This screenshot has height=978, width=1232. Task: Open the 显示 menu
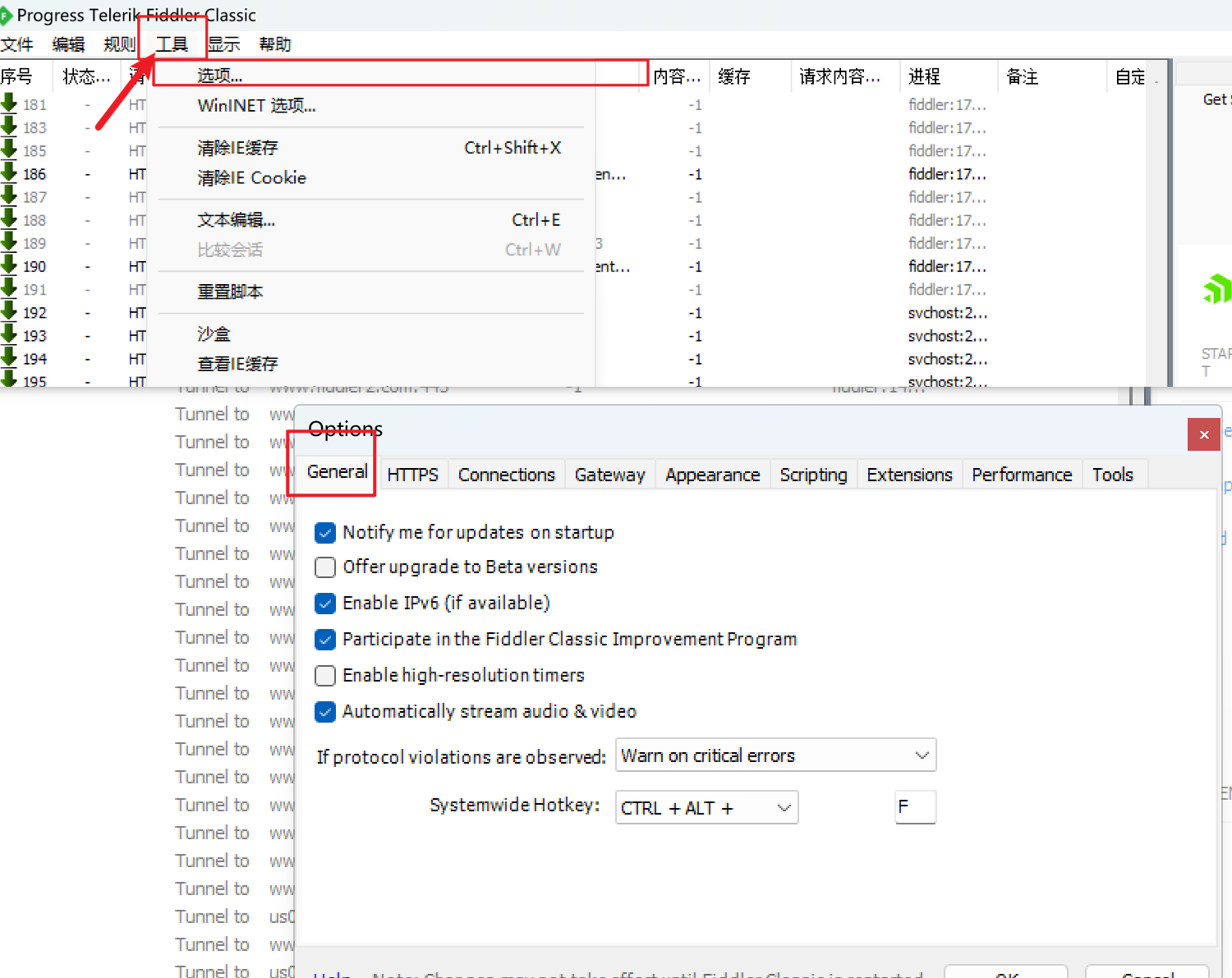point(223,44)
